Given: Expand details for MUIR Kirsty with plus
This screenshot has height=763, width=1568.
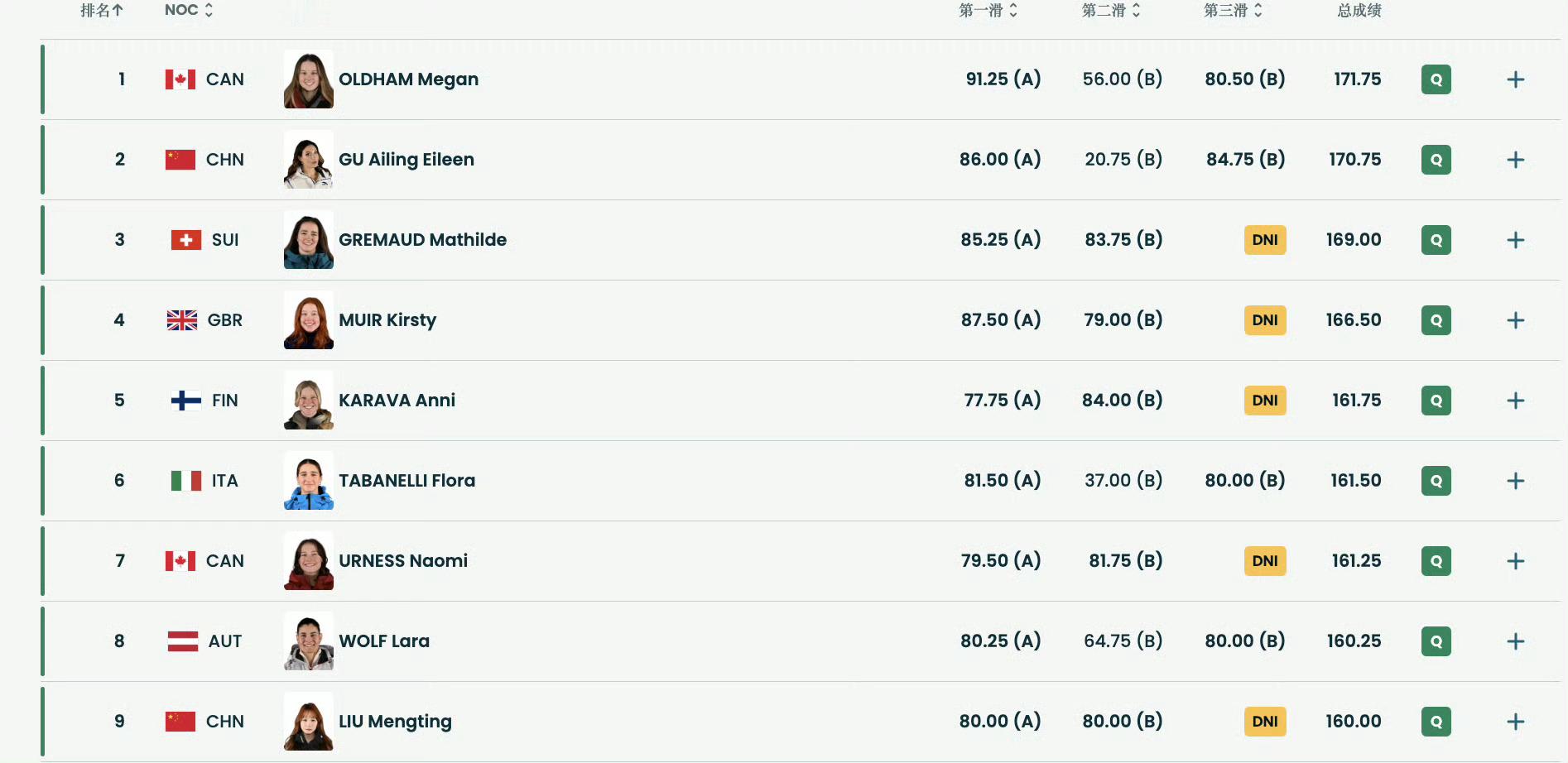Looking at the screenshot, I should click(1515, 320).
